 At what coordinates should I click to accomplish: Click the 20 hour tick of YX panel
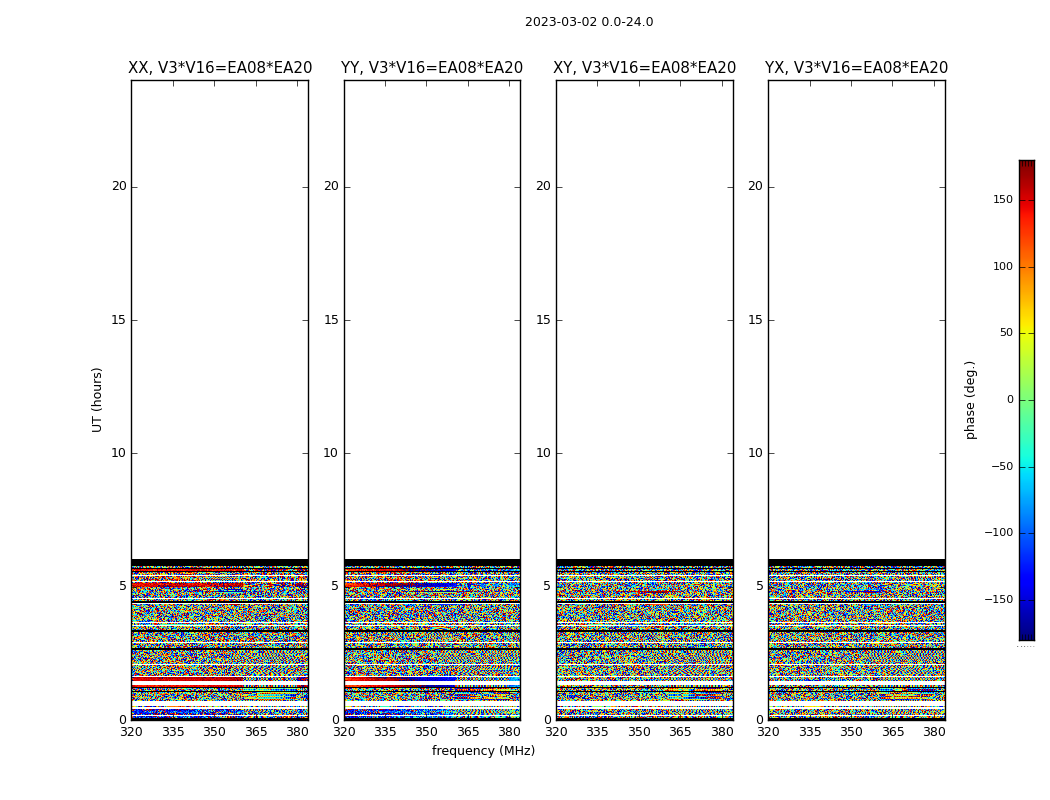click(x=755, y=186)
